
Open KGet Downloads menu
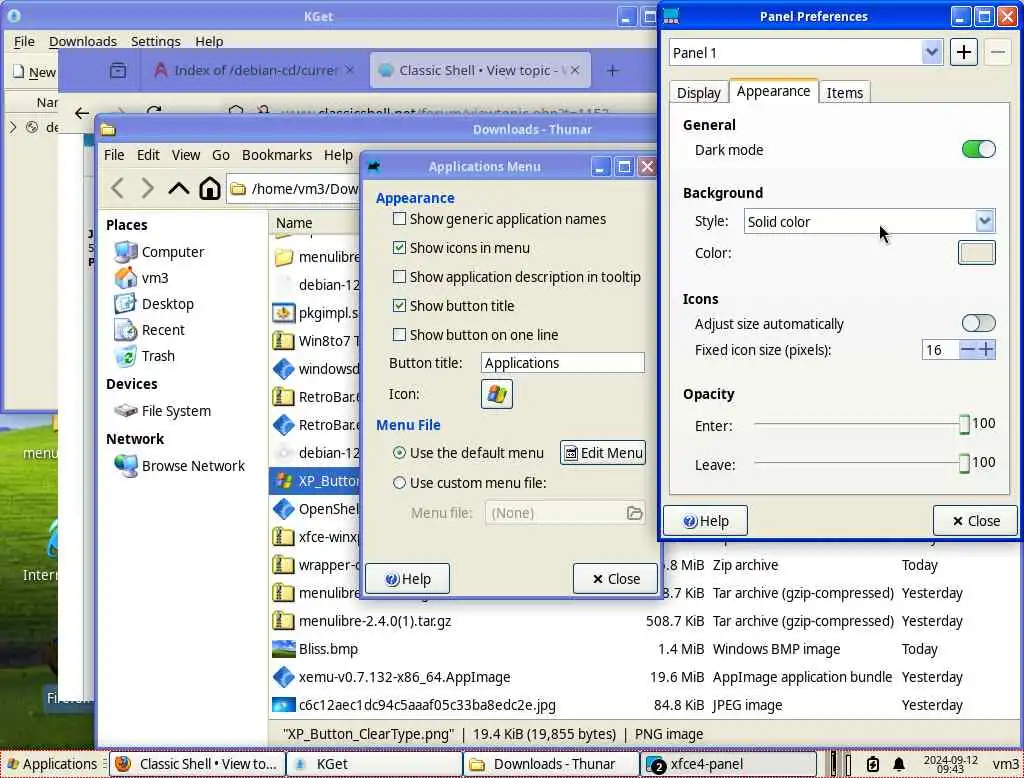tap(83, 41)
